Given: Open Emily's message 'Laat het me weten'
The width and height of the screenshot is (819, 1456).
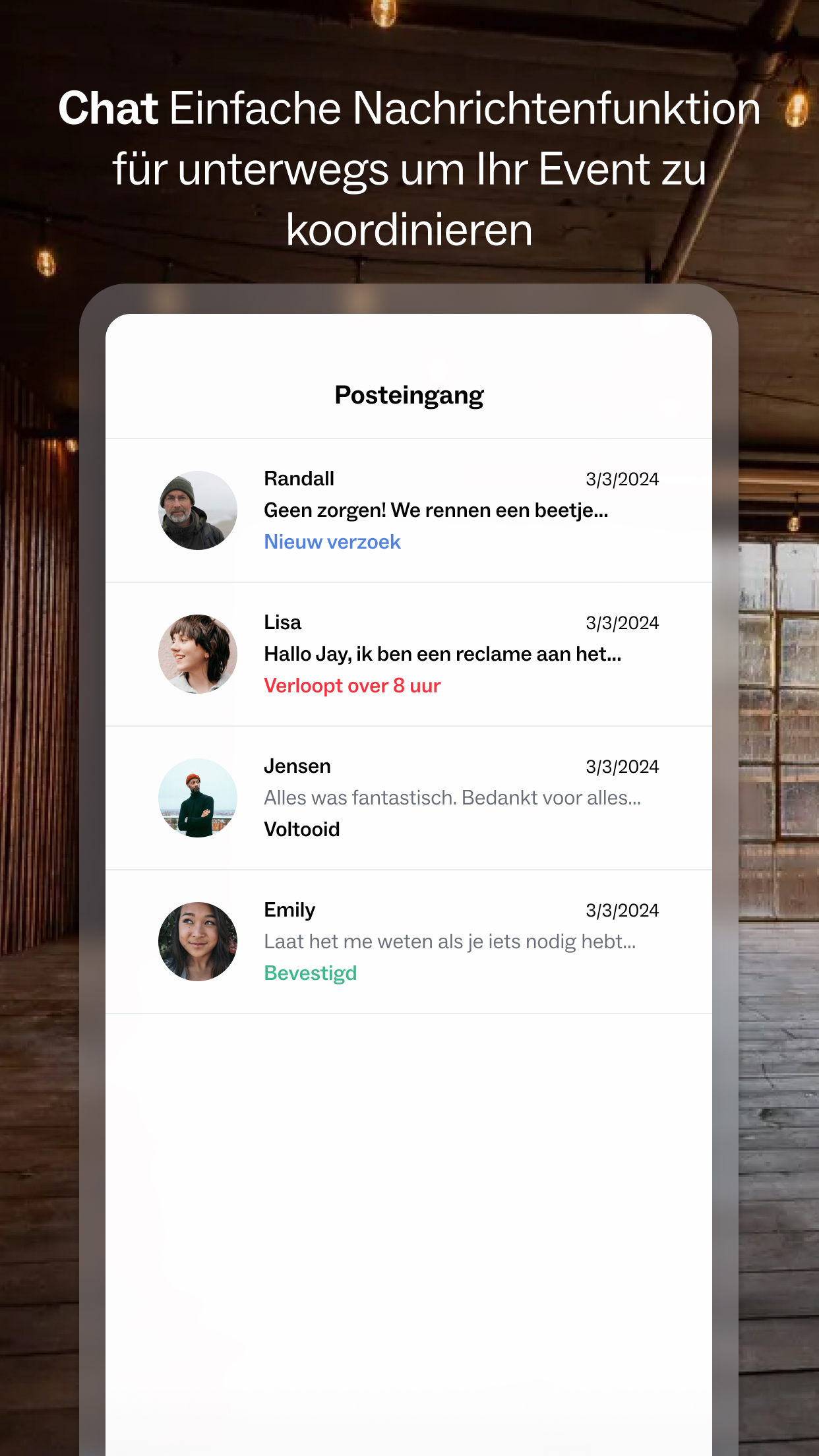Looking at the screenshot, I should (450, 942).
